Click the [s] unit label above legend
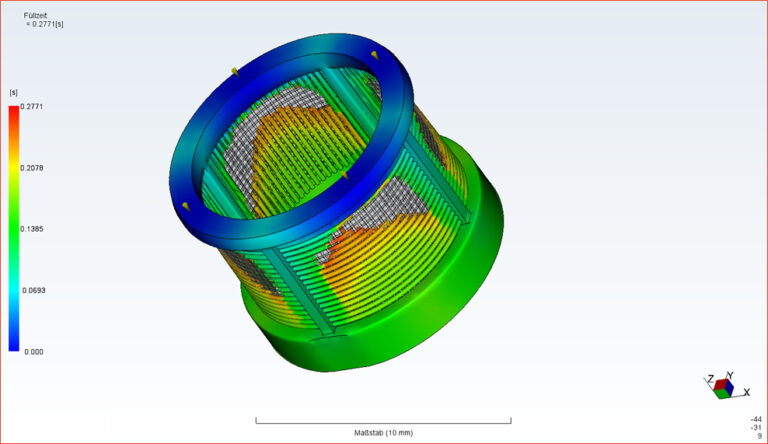 [x=14, y=93]
